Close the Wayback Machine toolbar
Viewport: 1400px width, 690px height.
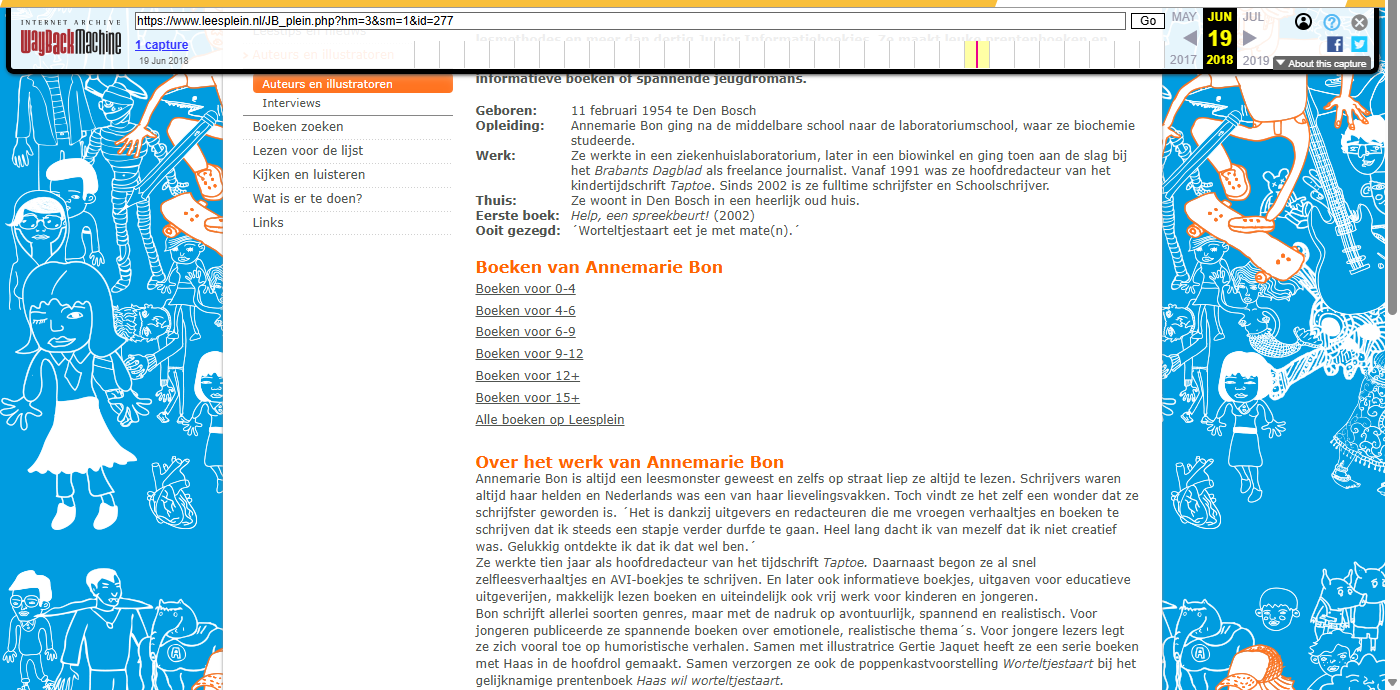click(x=1359, y=22)
